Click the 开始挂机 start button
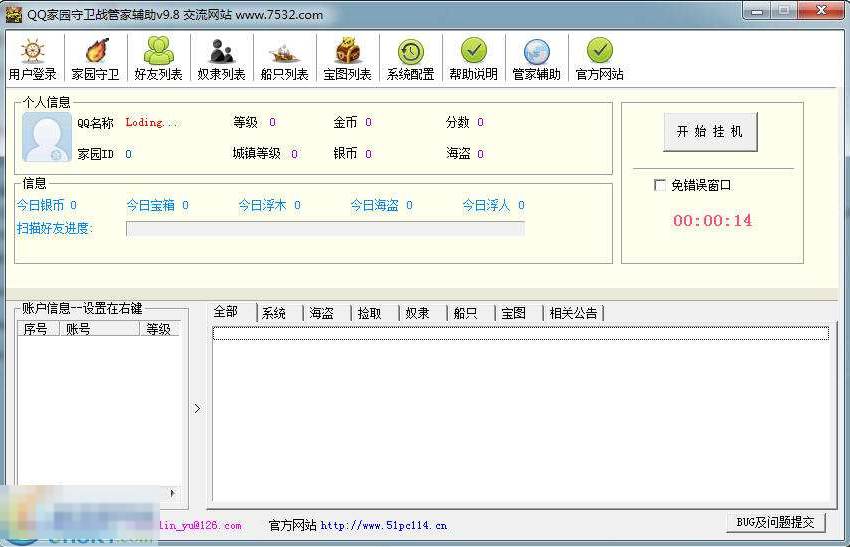850x547 pixels. pos(710,132)
